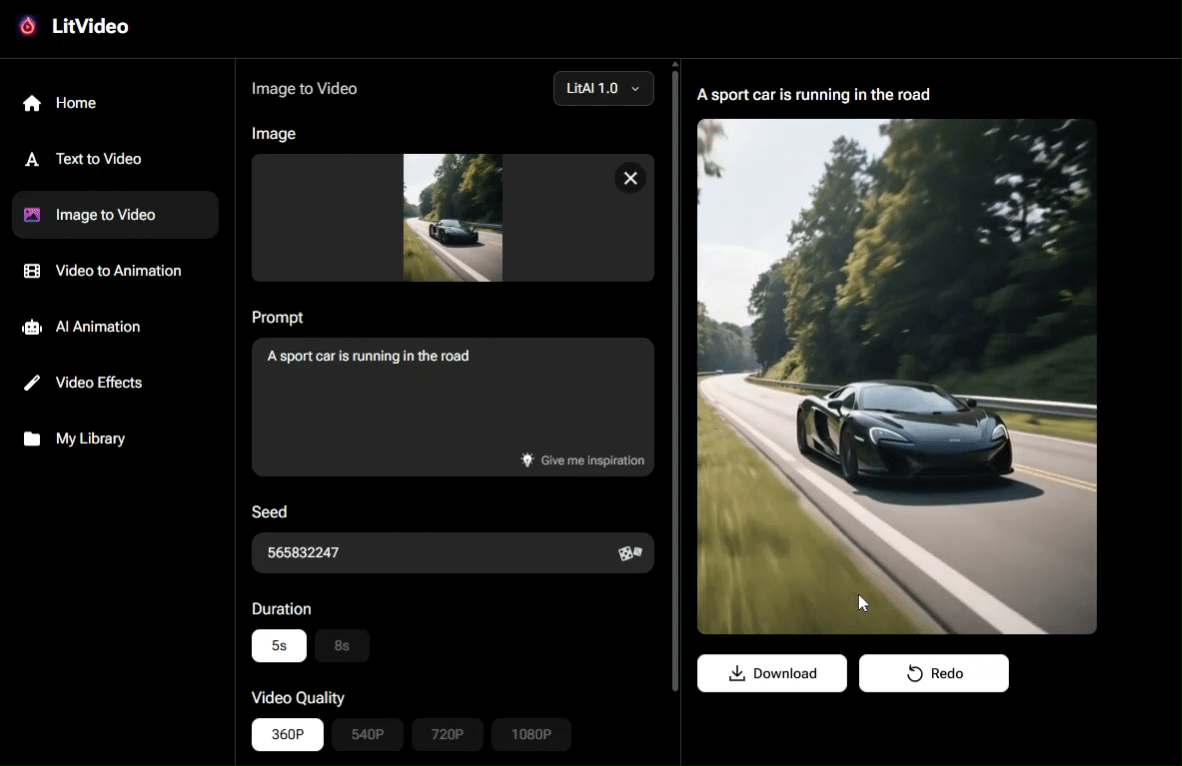
Task: Click the My Library folder icon
Action: pos(32,439)
